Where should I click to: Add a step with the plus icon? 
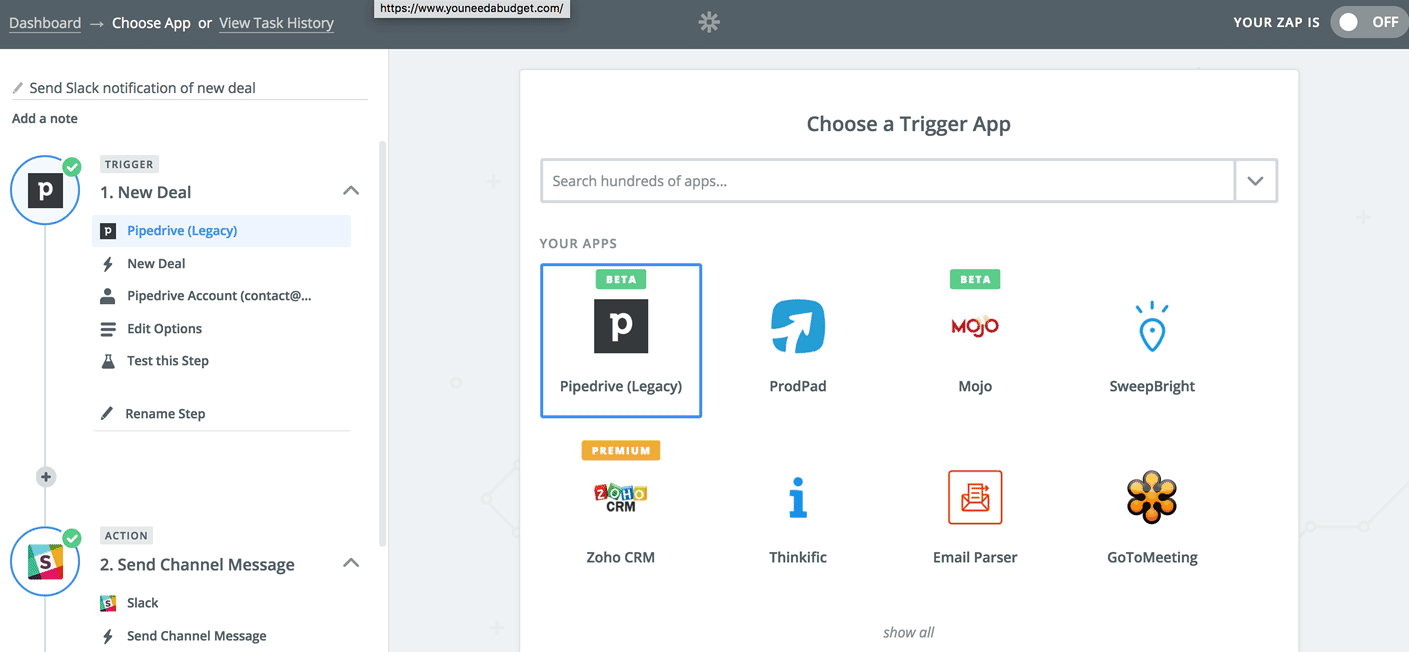tap(45, 477)
